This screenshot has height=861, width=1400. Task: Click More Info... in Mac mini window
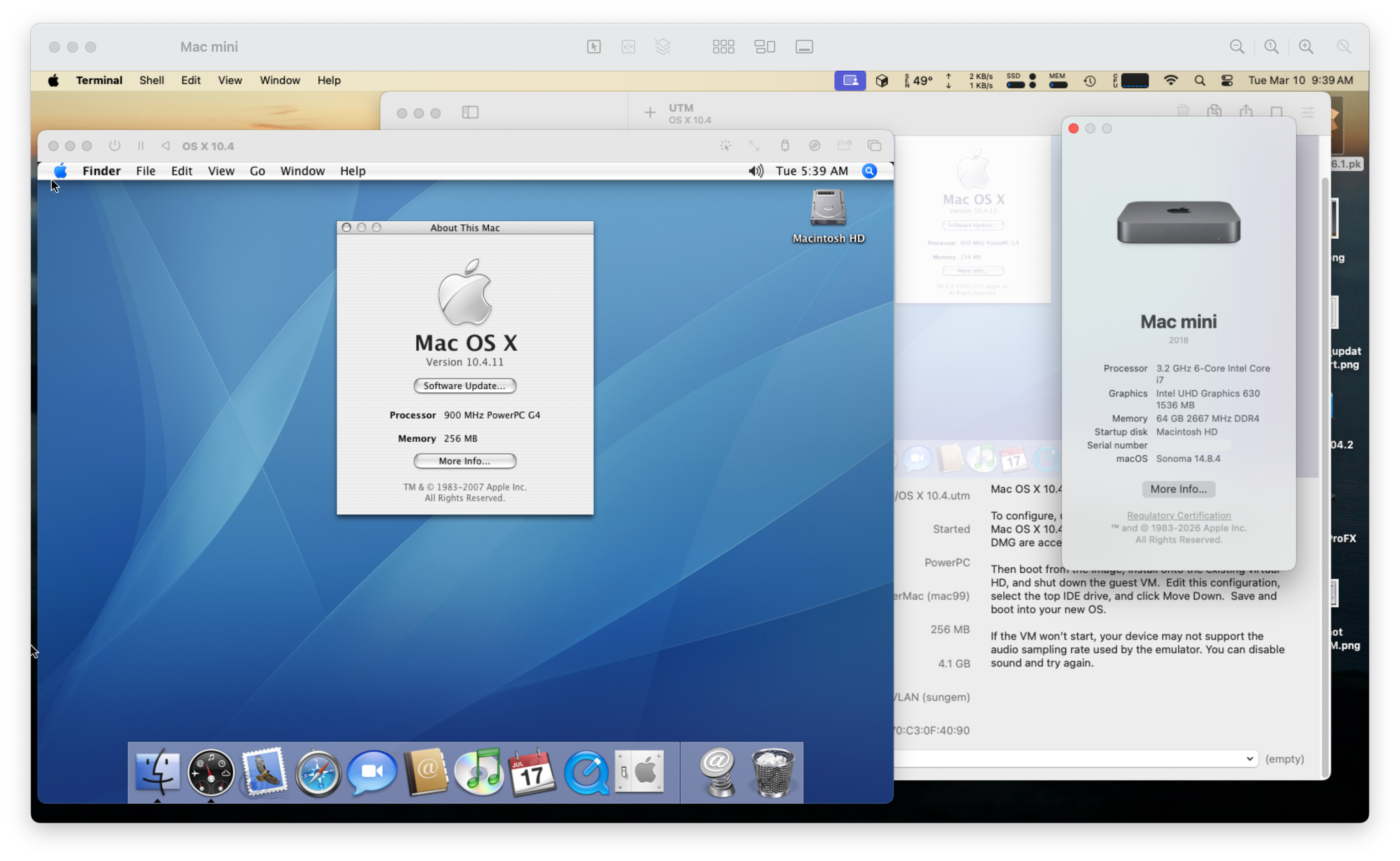pos(1178,489)
